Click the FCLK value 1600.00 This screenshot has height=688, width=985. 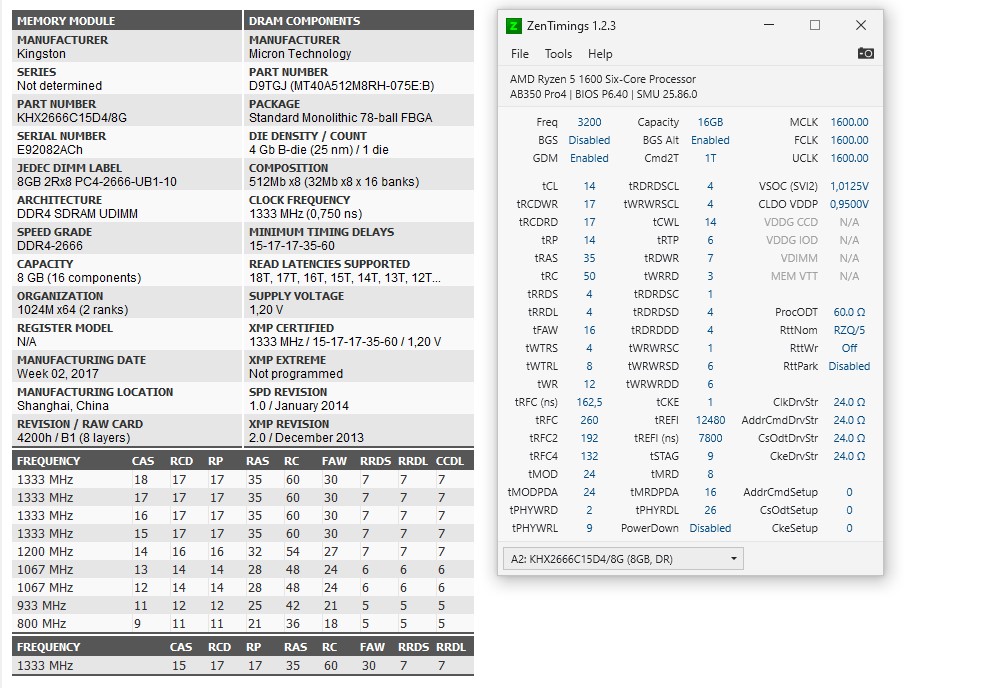[849, 140]
